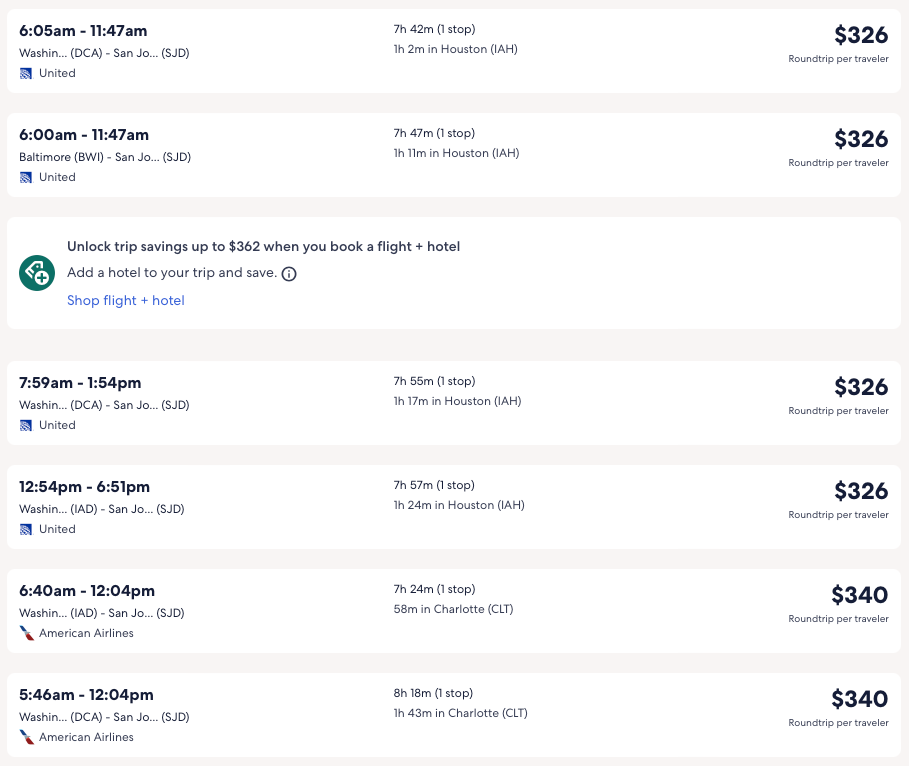Click the Unlock trip savings up to $362 heading
Viewport: 909px width, 766px height.
point(263,246)
